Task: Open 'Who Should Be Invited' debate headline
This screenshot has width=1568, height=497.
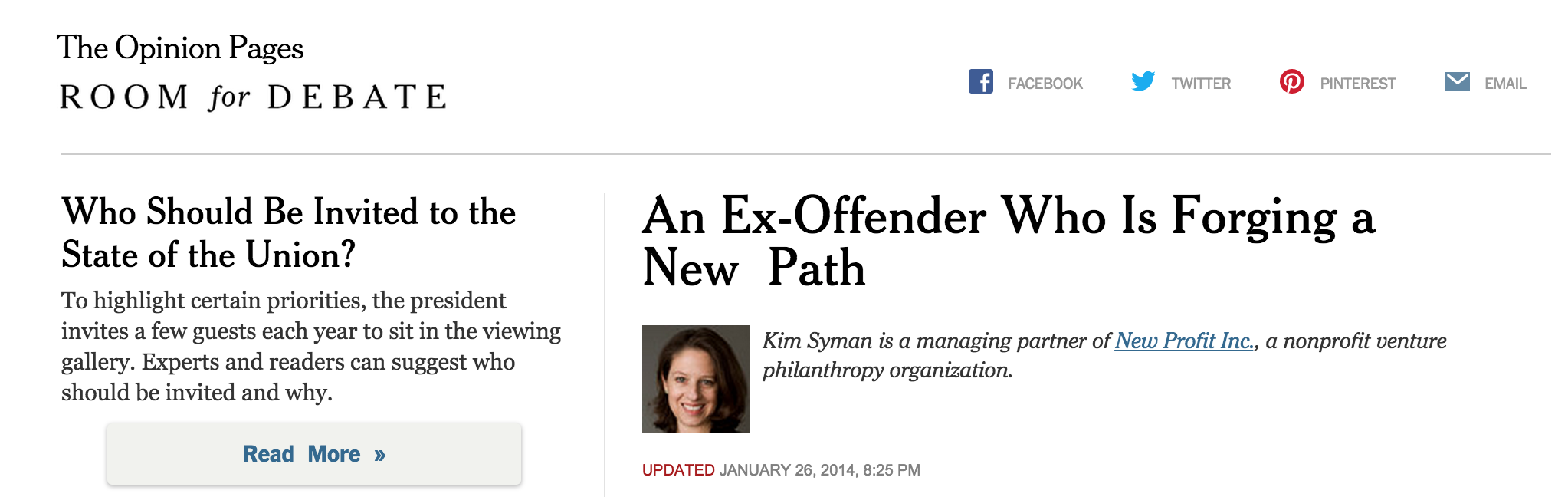Action: coord(289,233)
